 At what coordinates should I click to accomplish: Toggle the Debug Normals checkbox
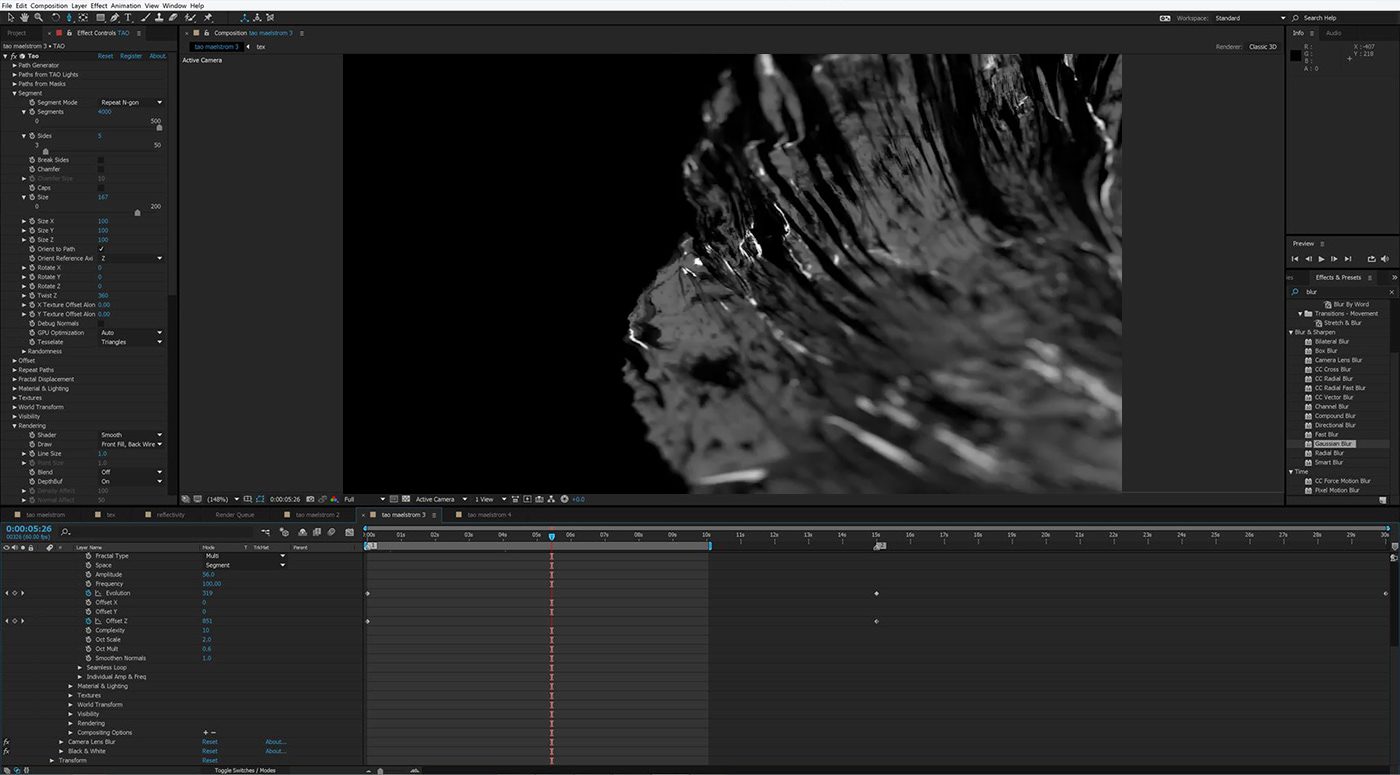click(101, 323)
